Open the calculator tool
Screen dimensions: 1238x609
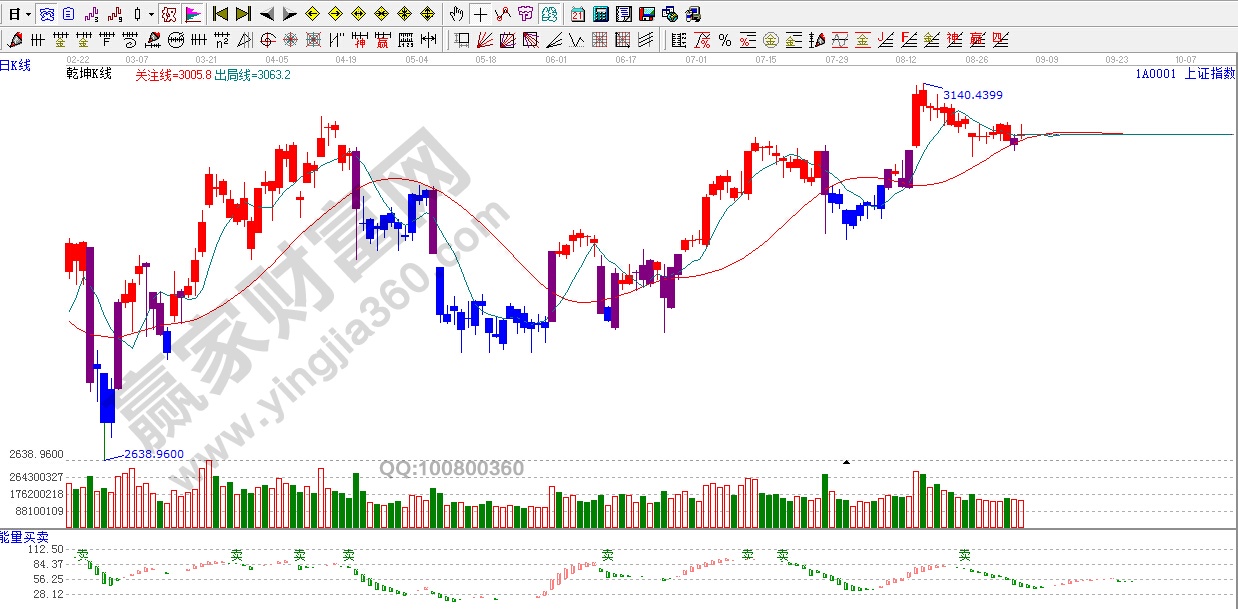(601, 14)
